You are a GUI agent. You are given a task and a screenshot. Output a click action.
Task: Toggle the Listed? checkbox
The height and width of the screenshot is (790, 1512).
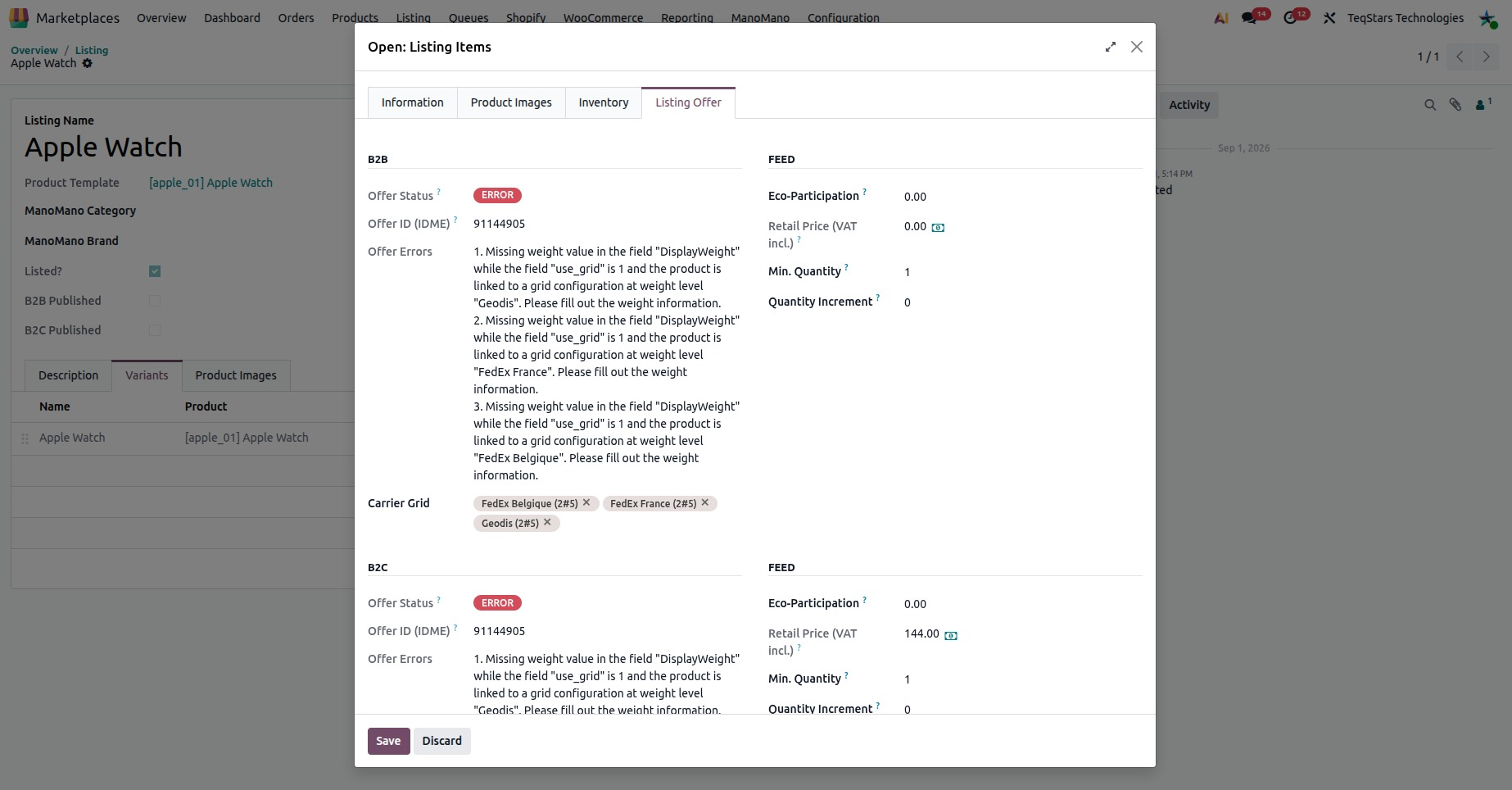(155, 271)
